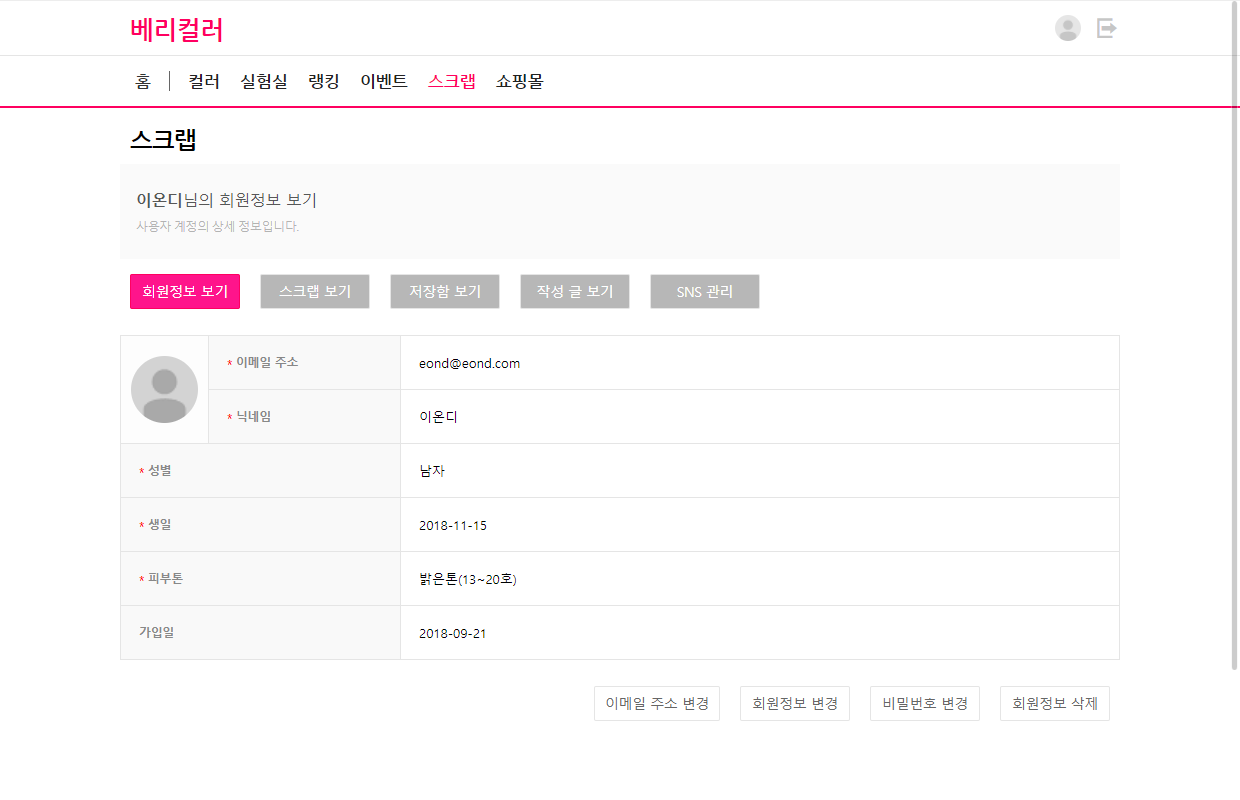Viewport: 1240px width, 800px height.
Task: Select the 스크랩 navigation item
Action: (452, 81)
